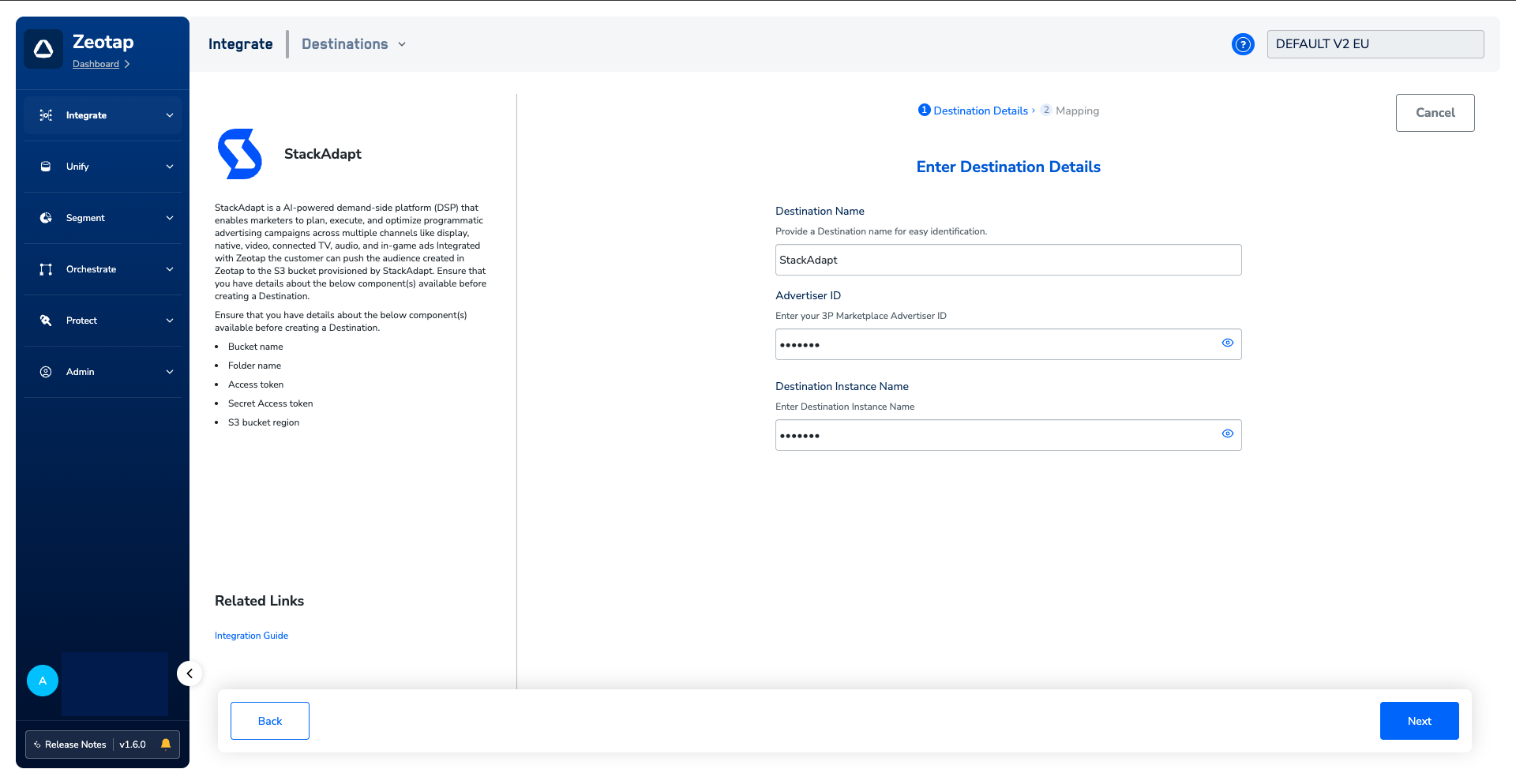The width and height of the screenshot is (1516, 784).
Task: Expand the Unify menu chevron
Action: [x=170, y=167]
